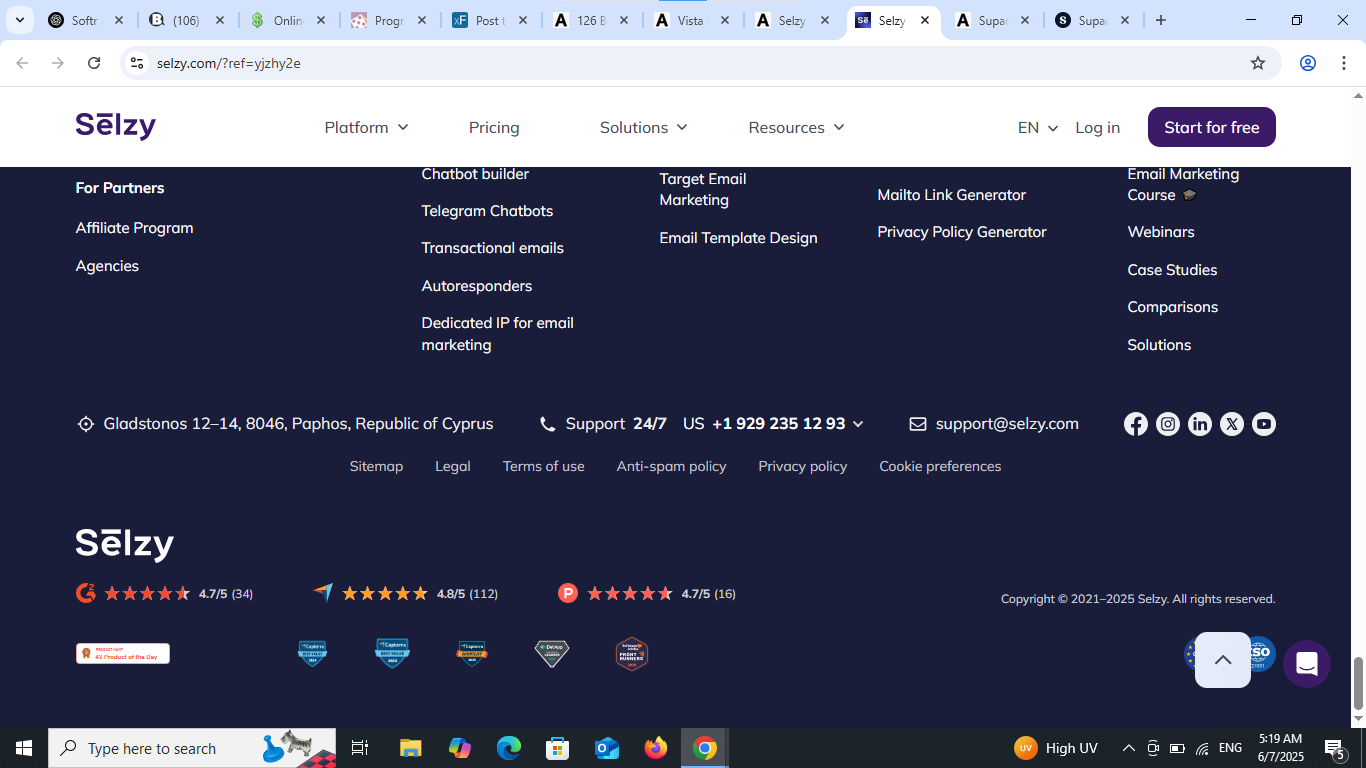
Task: Open the Windows Start menu
Action: pyautogui.click(x=24, y=748)
